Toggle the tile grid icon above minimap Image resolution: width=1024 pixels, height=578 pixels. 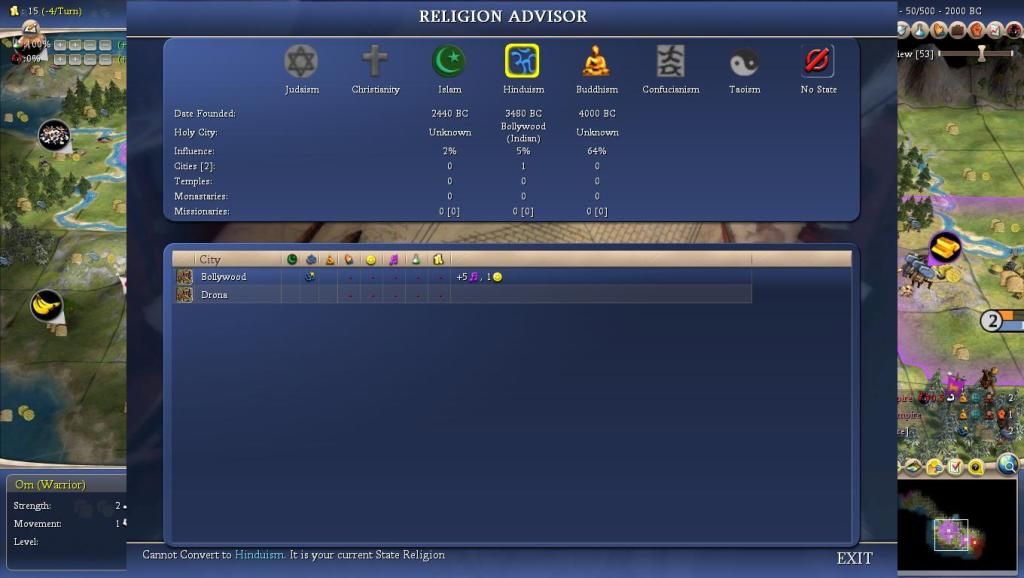pos(913,467)
